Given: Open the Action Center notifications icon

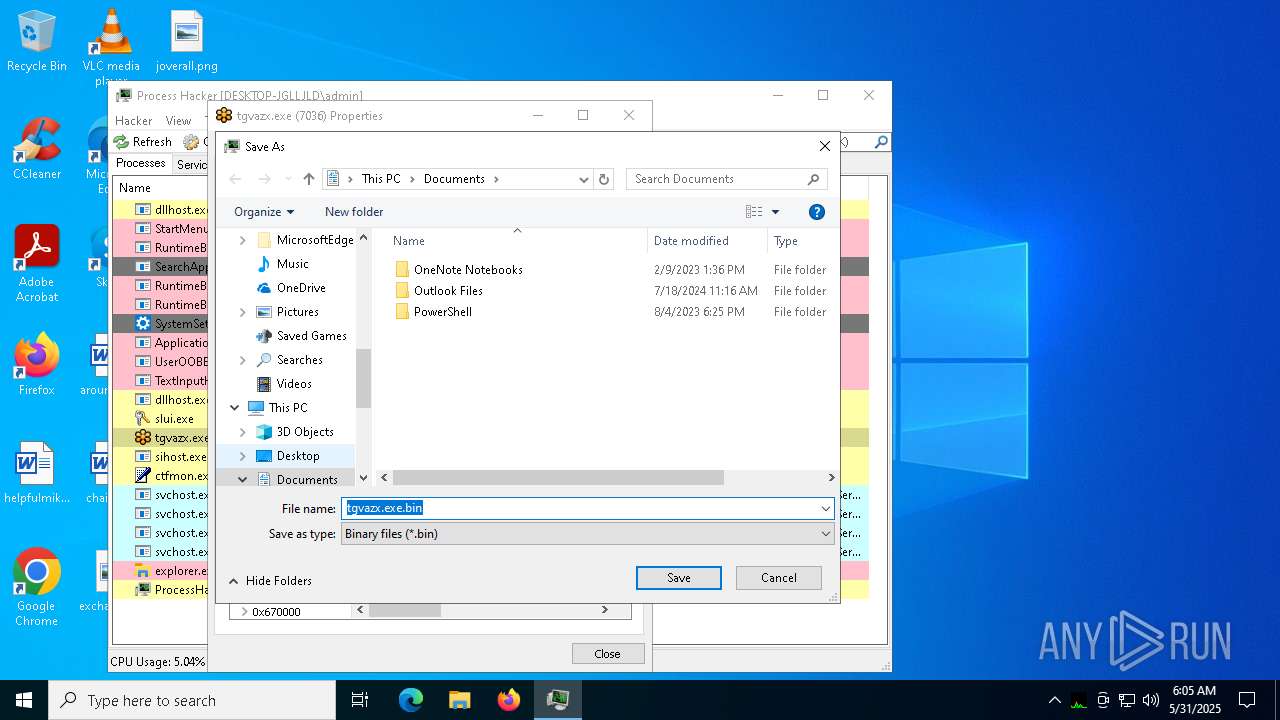Looking at the screenshot, I should pyautogui.click(x=1247, y=700).
